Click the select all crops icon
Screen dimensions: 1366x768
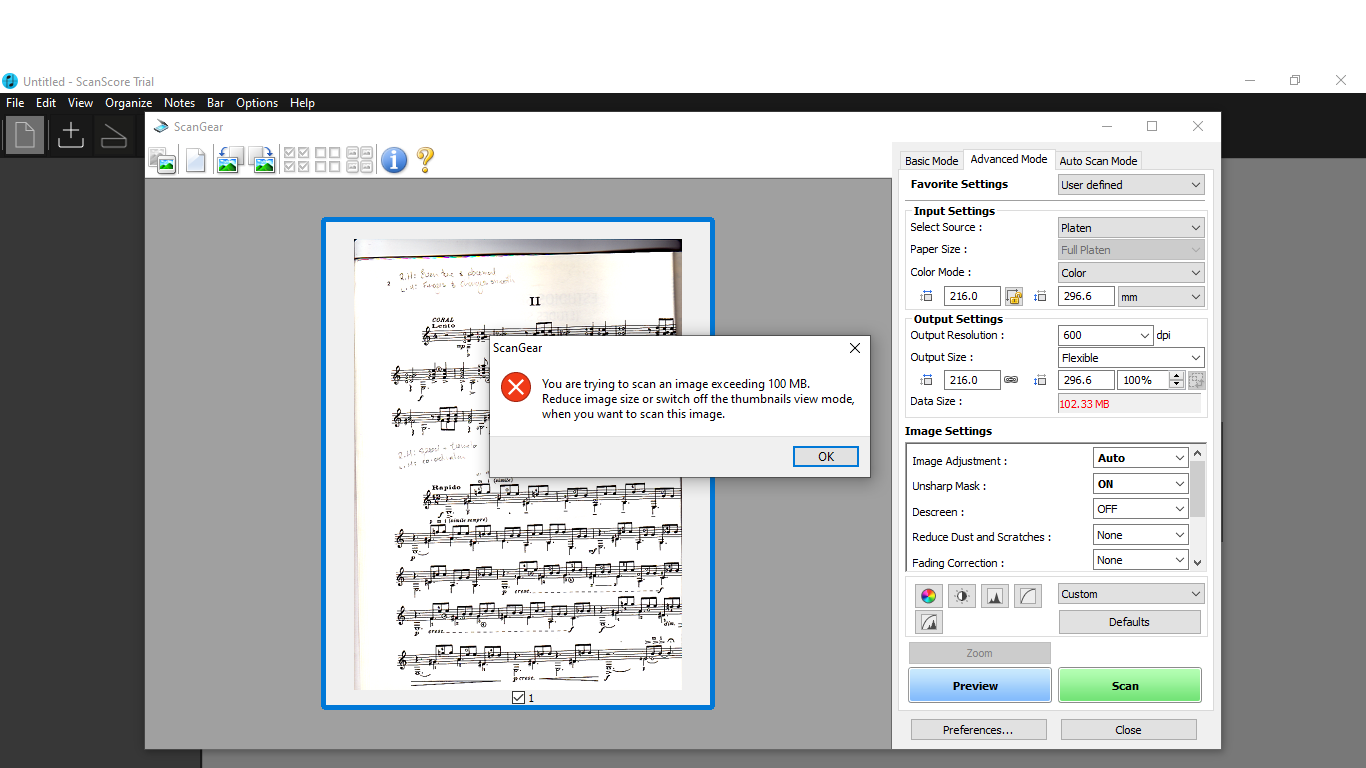pos(360,160)
